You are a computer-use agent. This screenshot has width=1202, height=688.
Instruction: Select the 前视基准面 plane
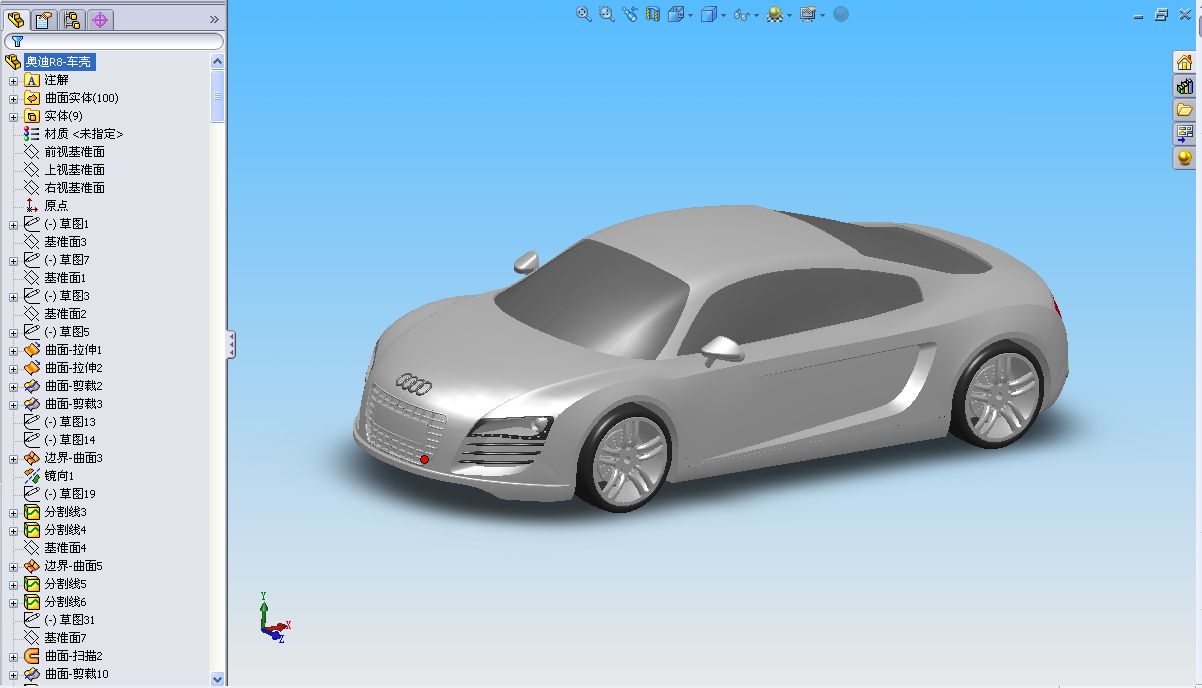[74, 152]
